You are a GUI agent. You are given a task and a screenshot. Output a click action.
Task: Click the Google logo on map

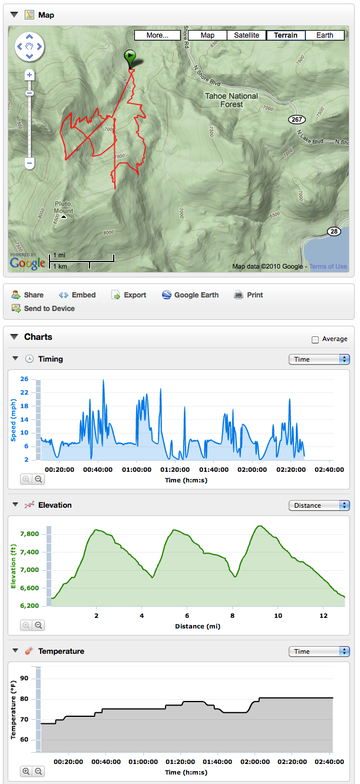point(27,262)
